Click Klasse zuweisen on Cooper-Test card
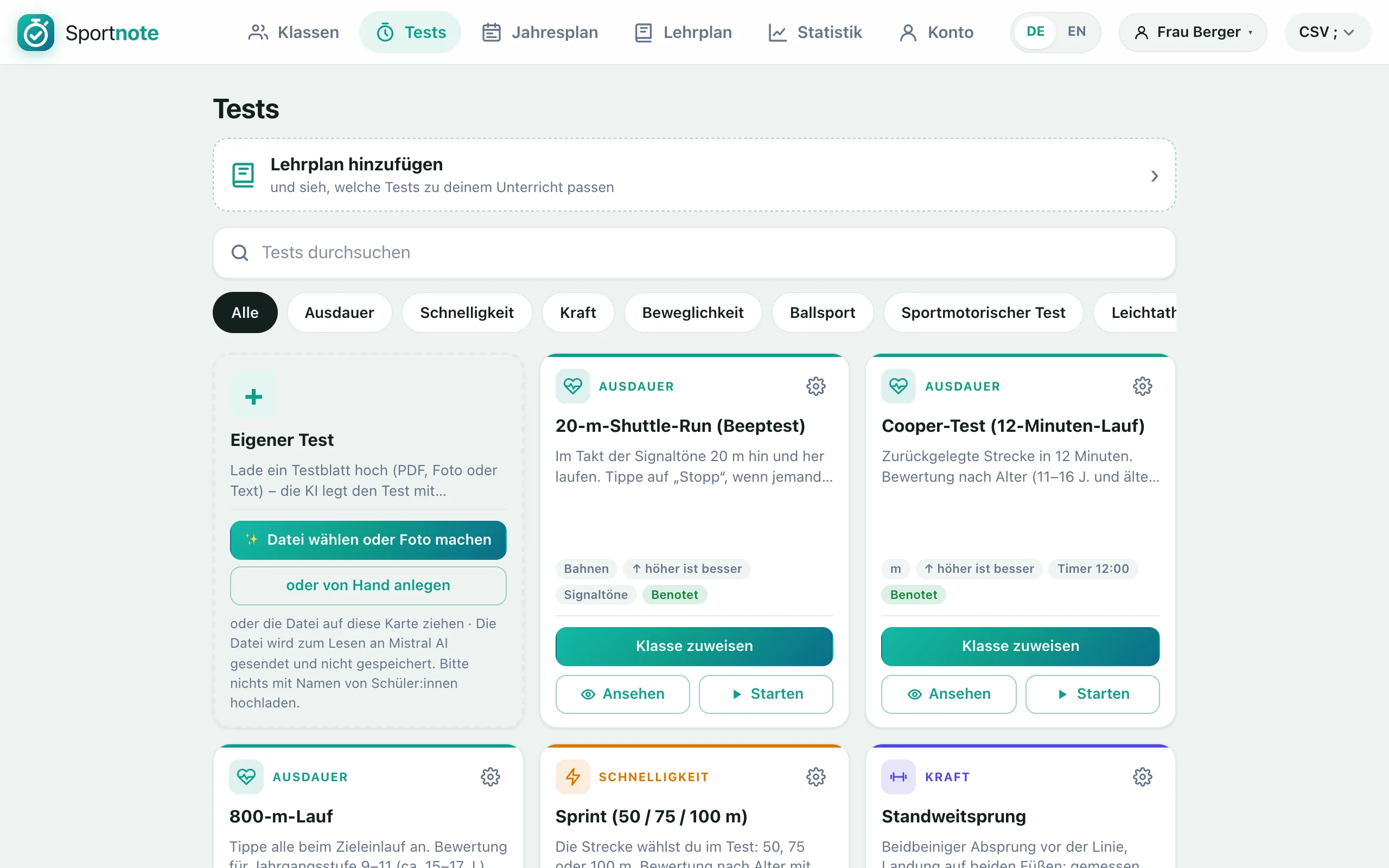Image resolution: width=1389 pixels, height=868 pixels. coord(1020,647)
